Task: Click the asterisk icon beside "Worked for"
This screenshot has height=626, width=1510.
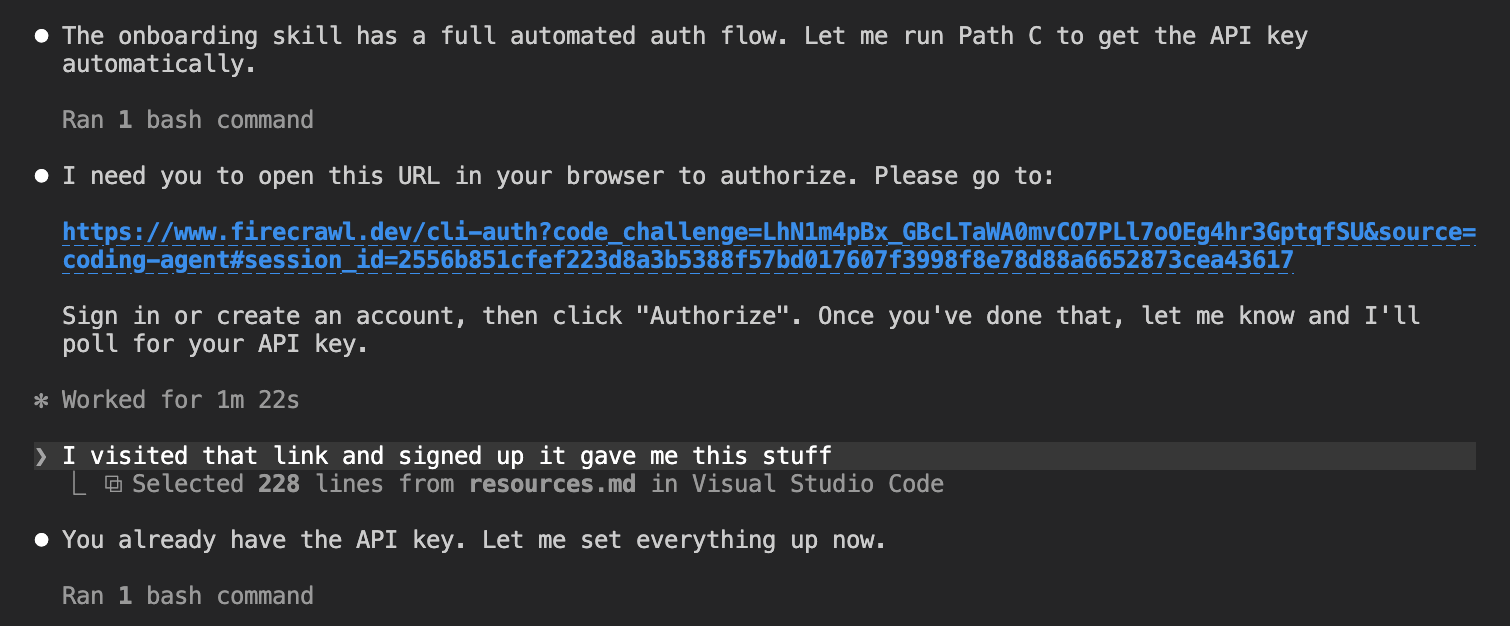Action: tap(41, 401)
